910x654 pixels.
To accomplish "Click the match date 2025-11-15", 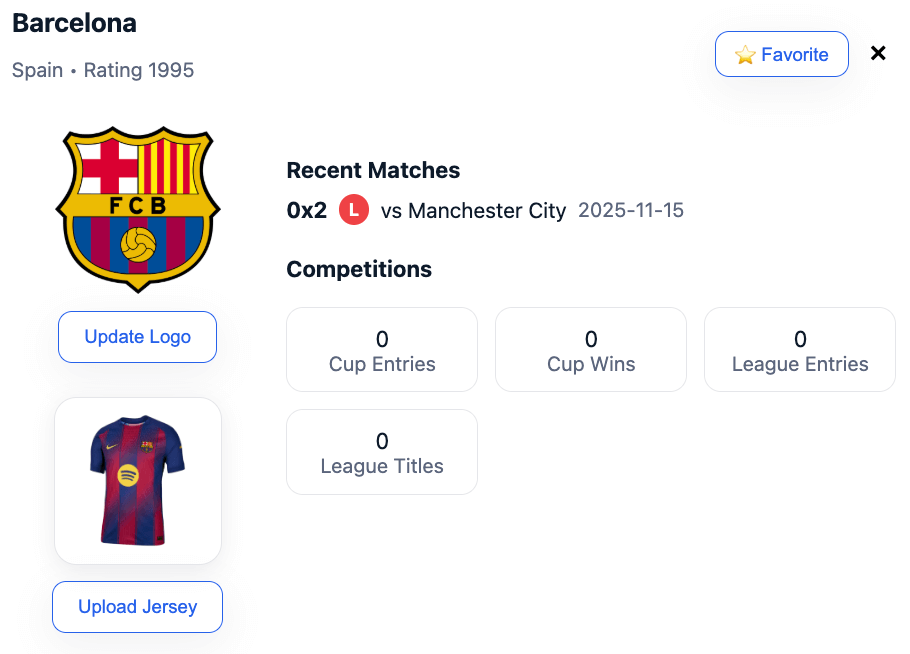I will (630, 211).
